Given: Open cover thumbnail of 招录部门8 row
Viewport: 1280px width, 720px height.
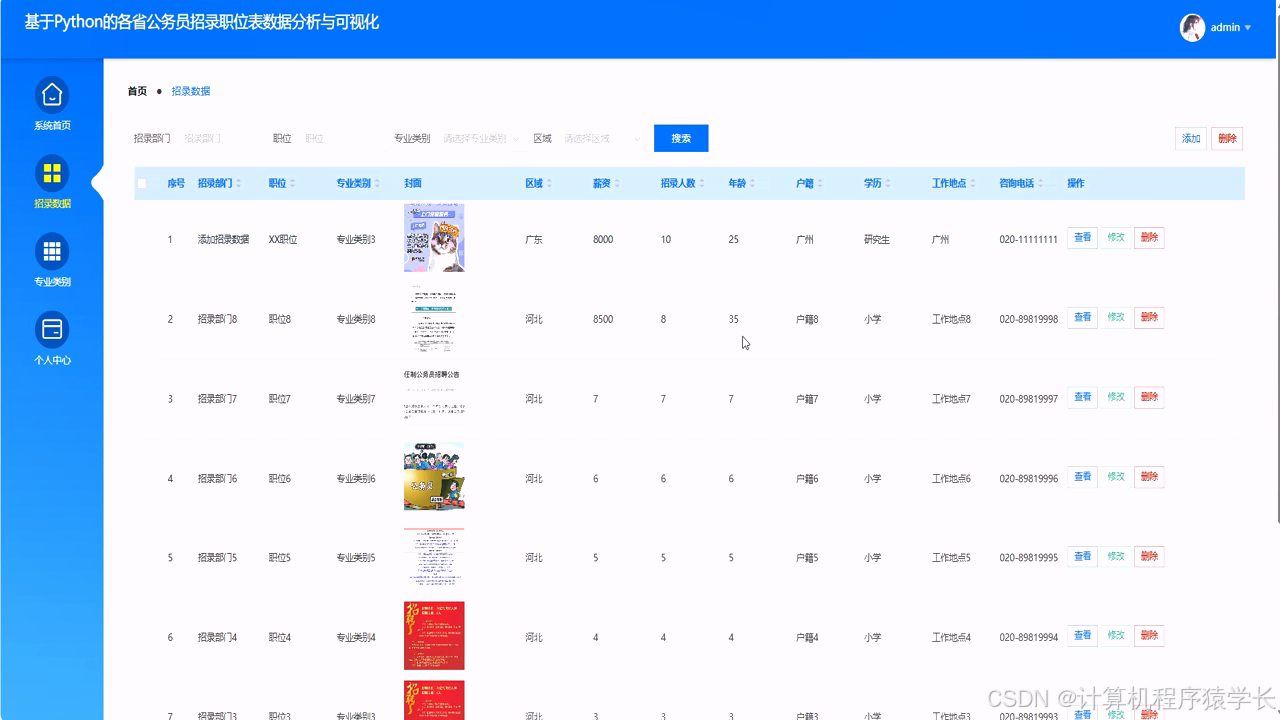Looking at the screenshot, I should pyautogui.click(x=434, y=318).
